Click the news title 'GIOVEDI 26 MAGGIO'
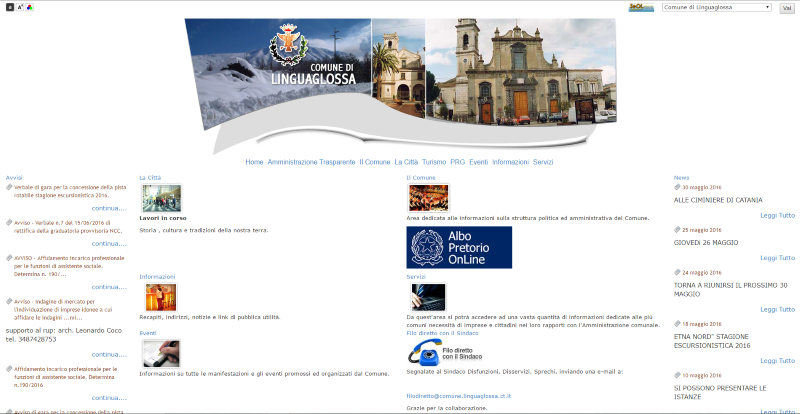This screenshot has width=800, height=414. coord(706,242)
